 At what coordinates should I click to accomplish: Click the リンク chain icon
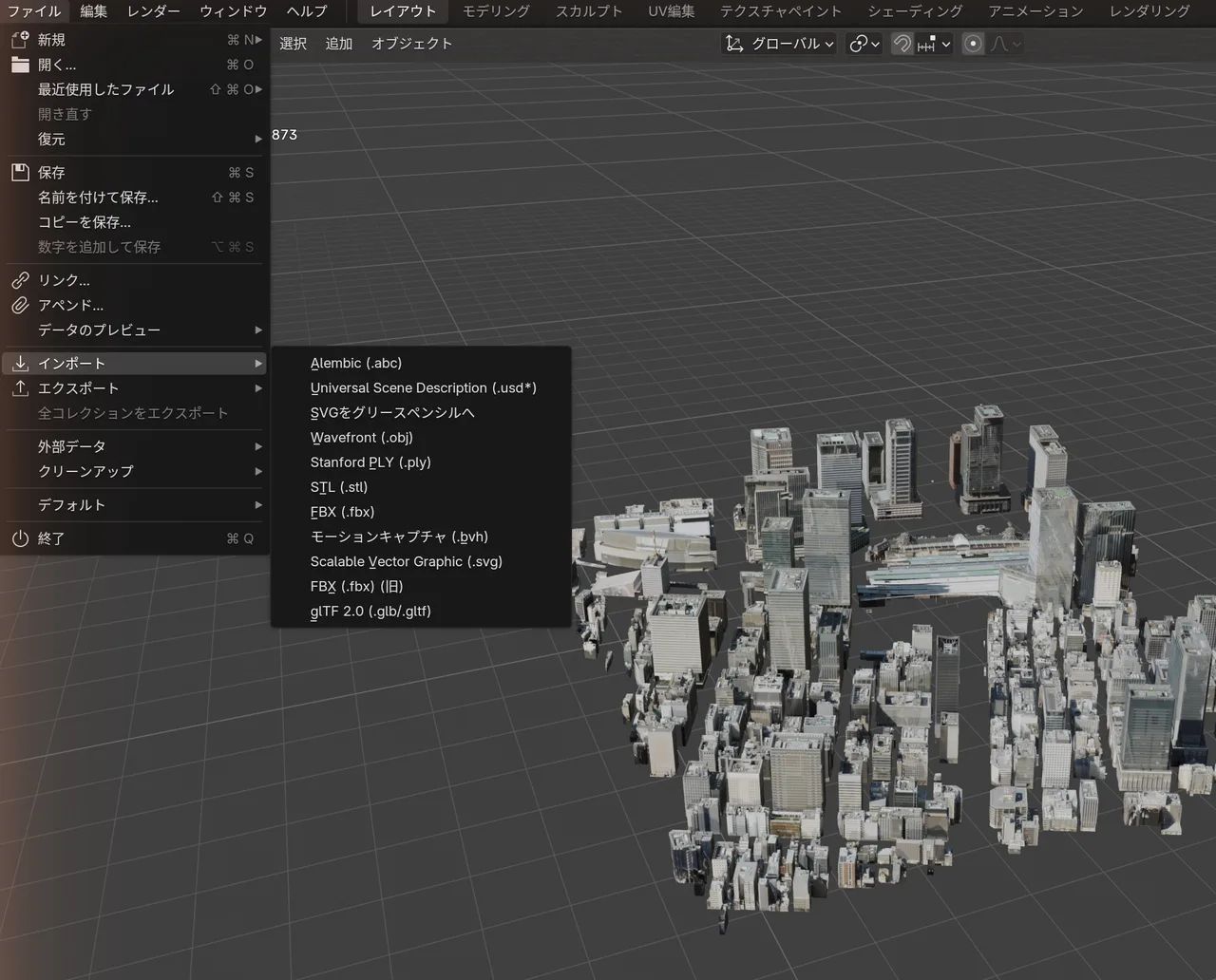20,280
